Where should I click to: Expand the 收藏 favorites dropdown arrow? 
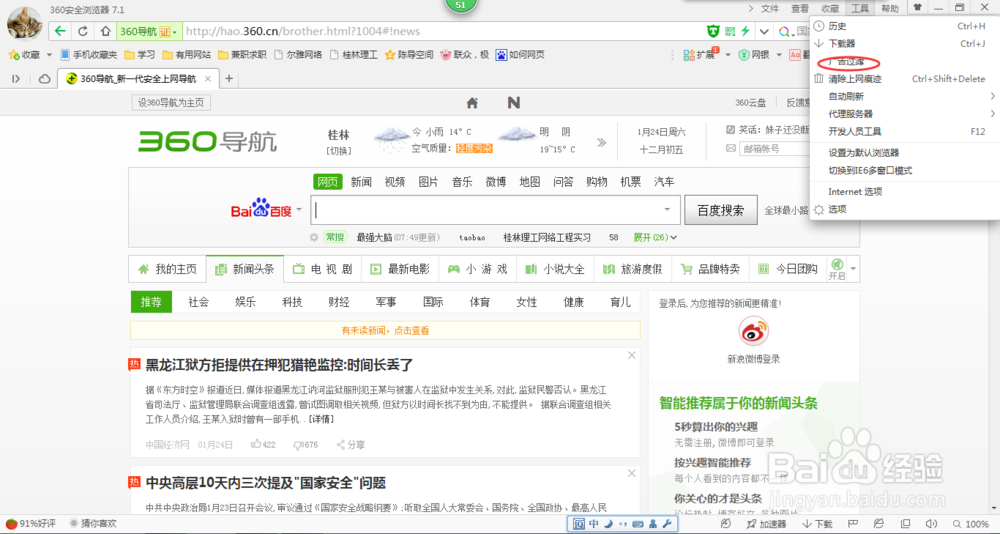pyautogui.click(x=50, y=55)
